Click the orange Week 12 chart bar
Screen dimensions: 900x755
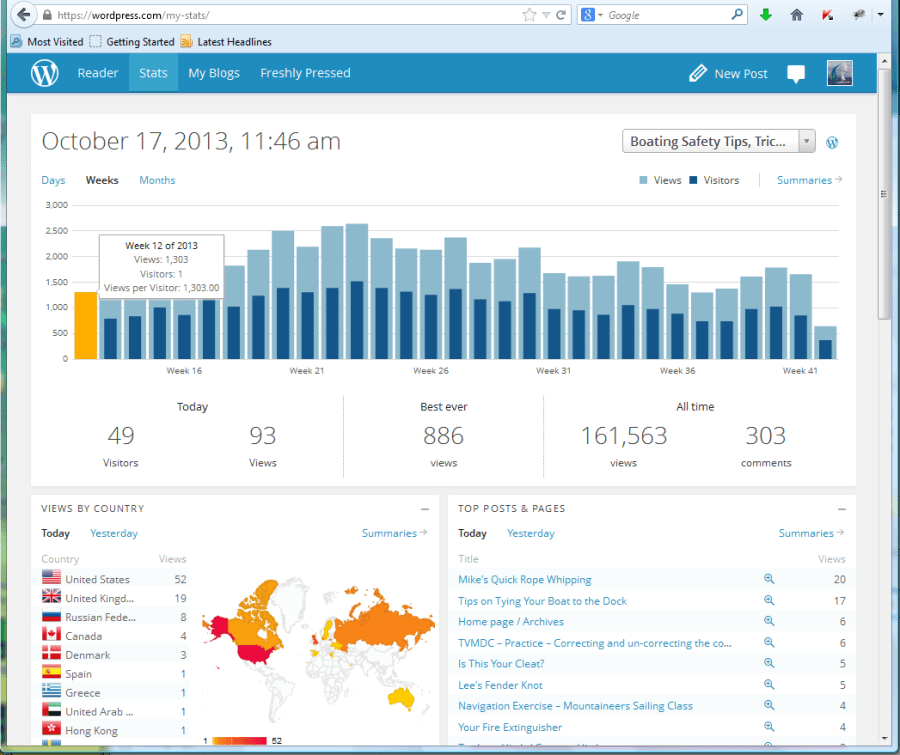(85, 325)
